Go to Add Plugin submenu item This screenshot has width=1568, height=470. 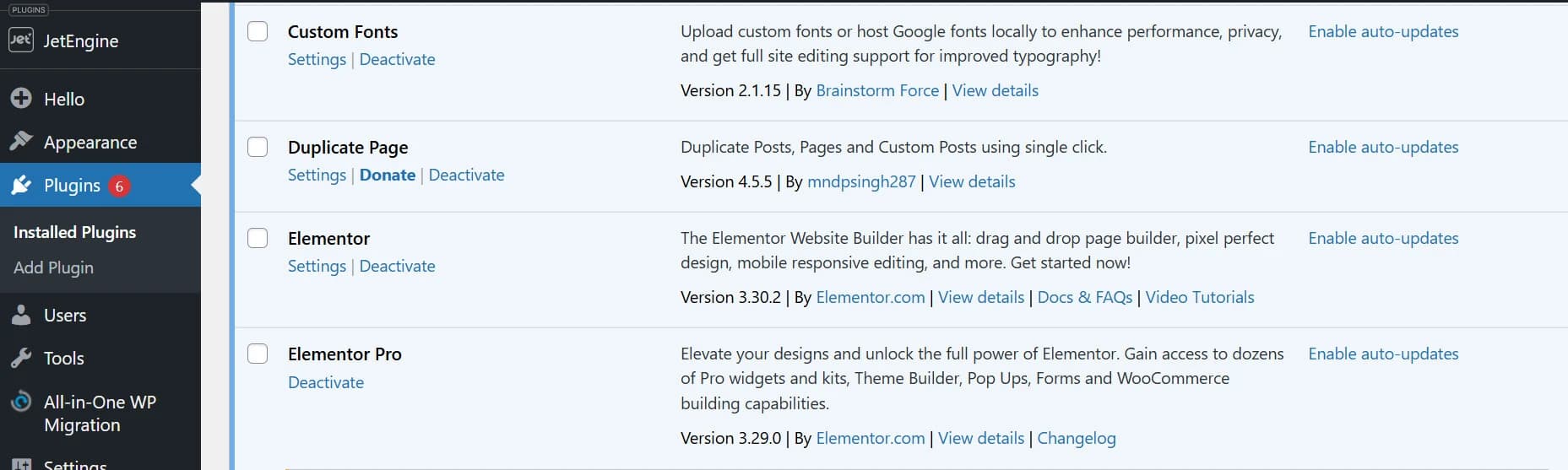[53, 267]
